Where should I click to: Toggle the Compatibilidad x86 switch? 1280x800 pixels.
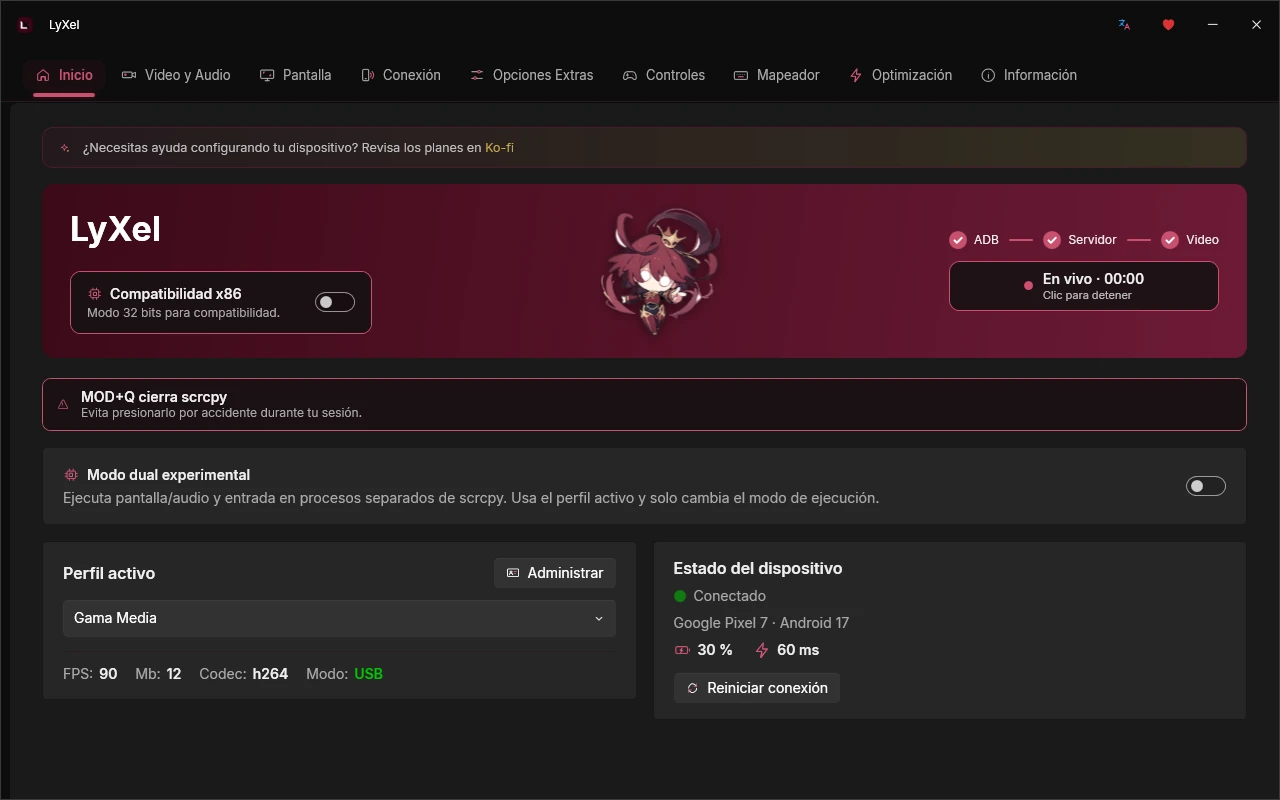point(335,302)
